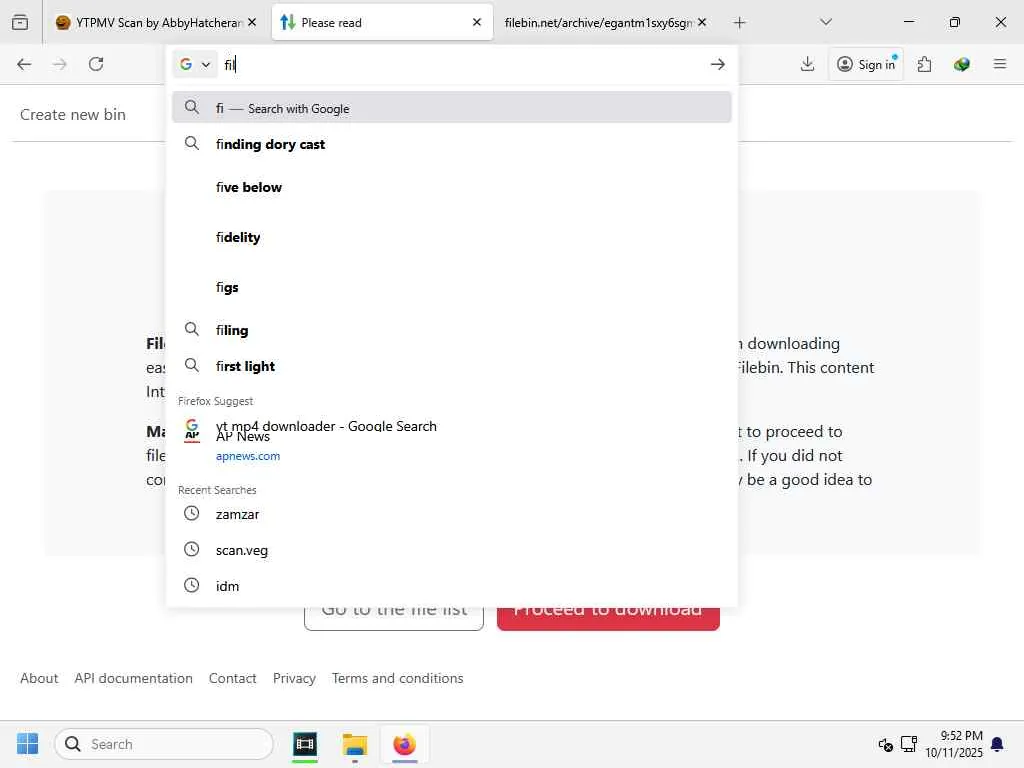Image resolution: width=1024 pixels, height=768 pixels.
Task: Pick the 'figs' search suggestion
Action: tap(451, 287)
